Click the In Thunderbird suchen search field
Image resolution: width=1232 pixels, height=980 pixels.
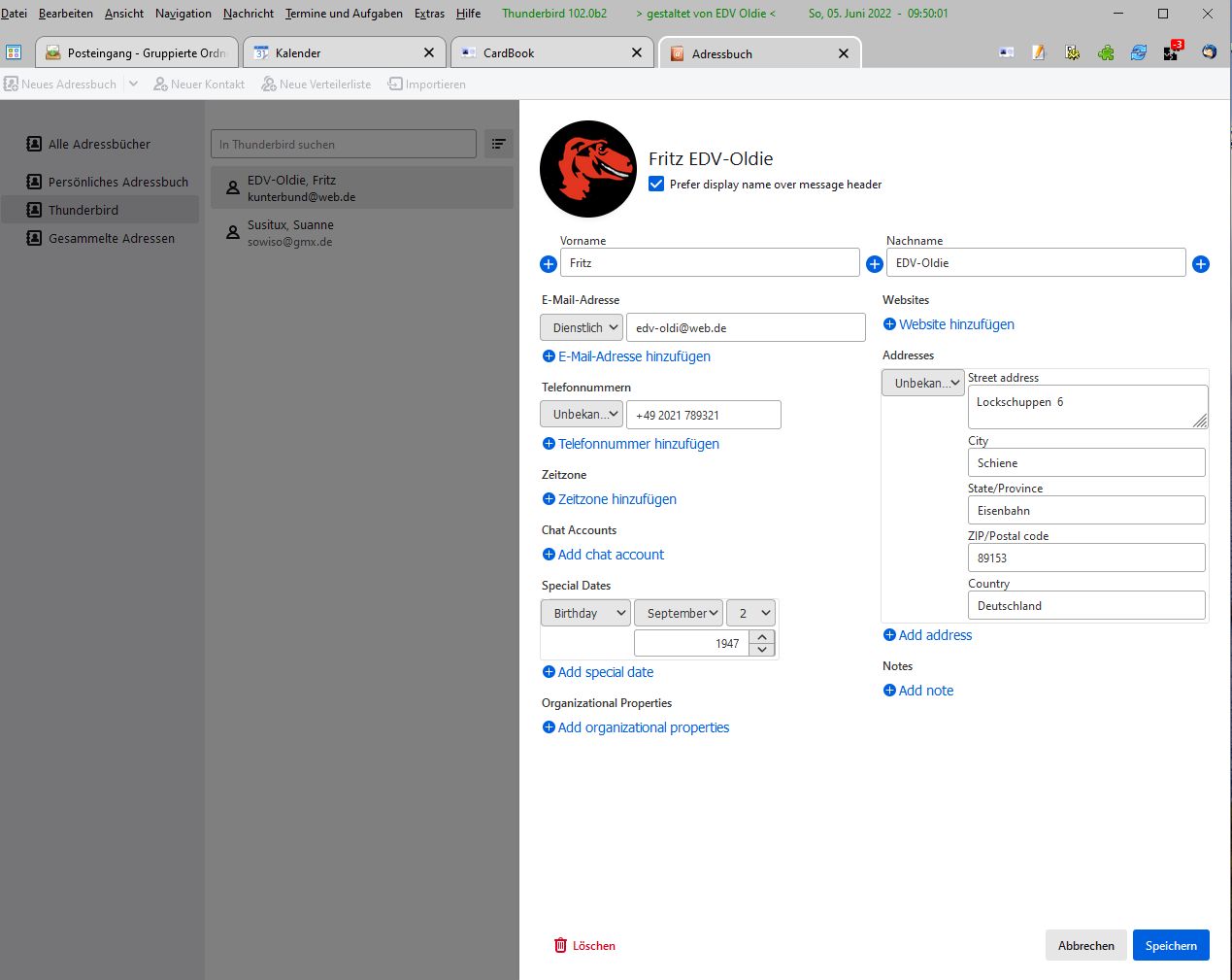click(x=344, y=144)
